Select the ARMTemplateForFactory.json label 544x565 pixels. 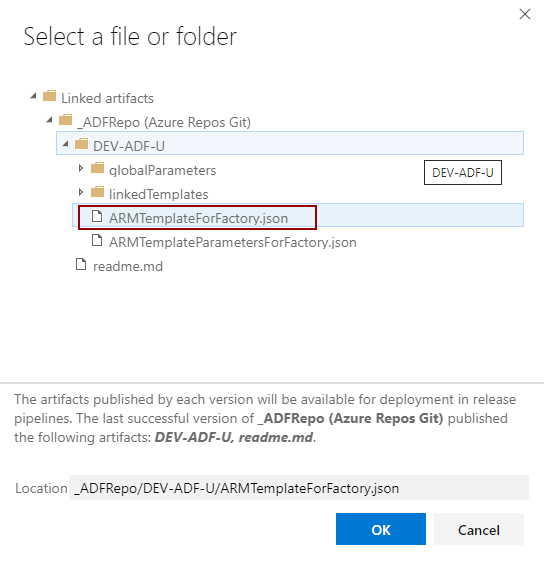199,218
